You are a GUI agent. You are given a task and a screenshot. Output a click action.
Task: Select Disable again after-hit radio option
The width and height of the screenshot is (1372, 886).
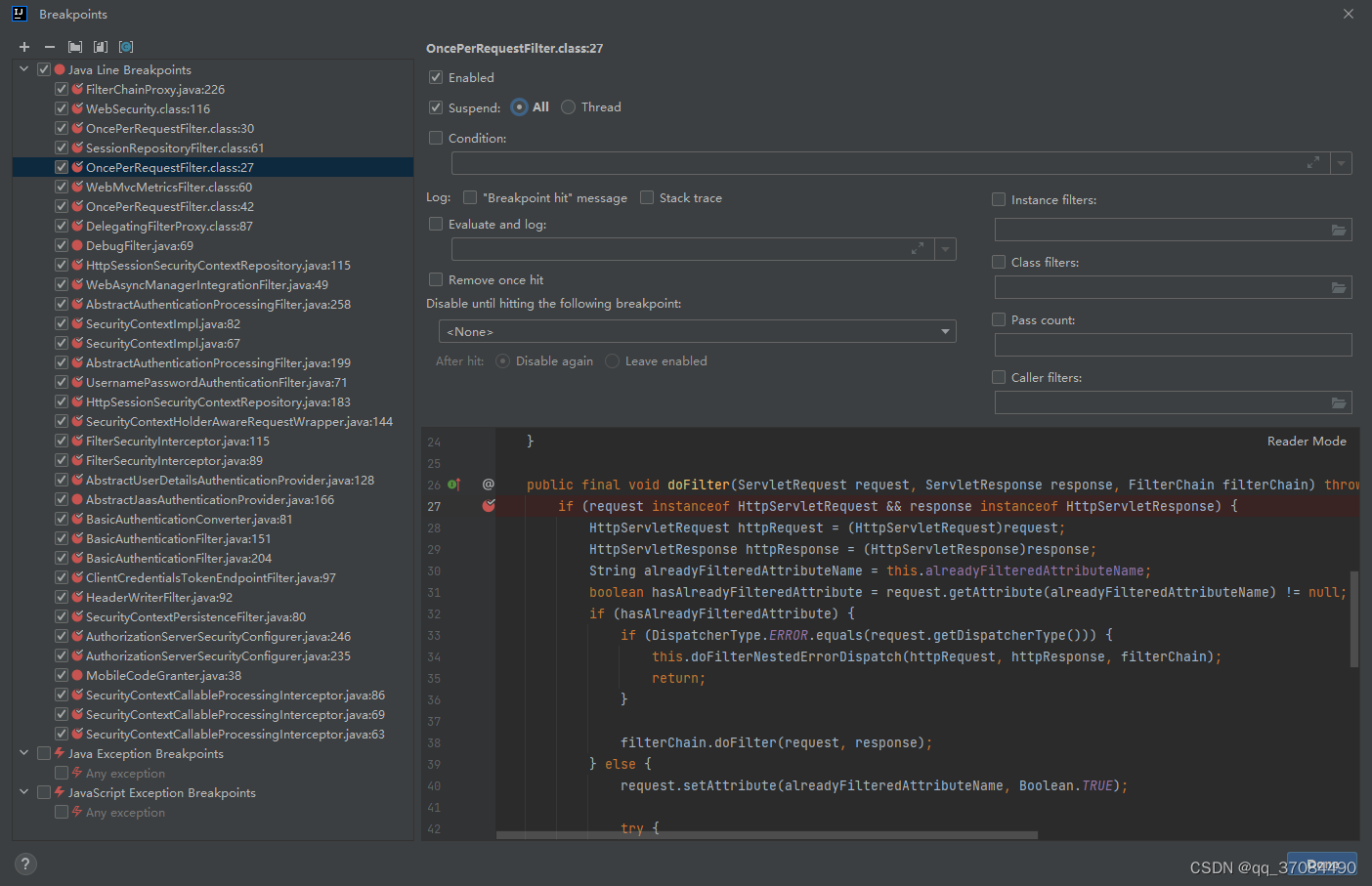[x=503, y=361]
